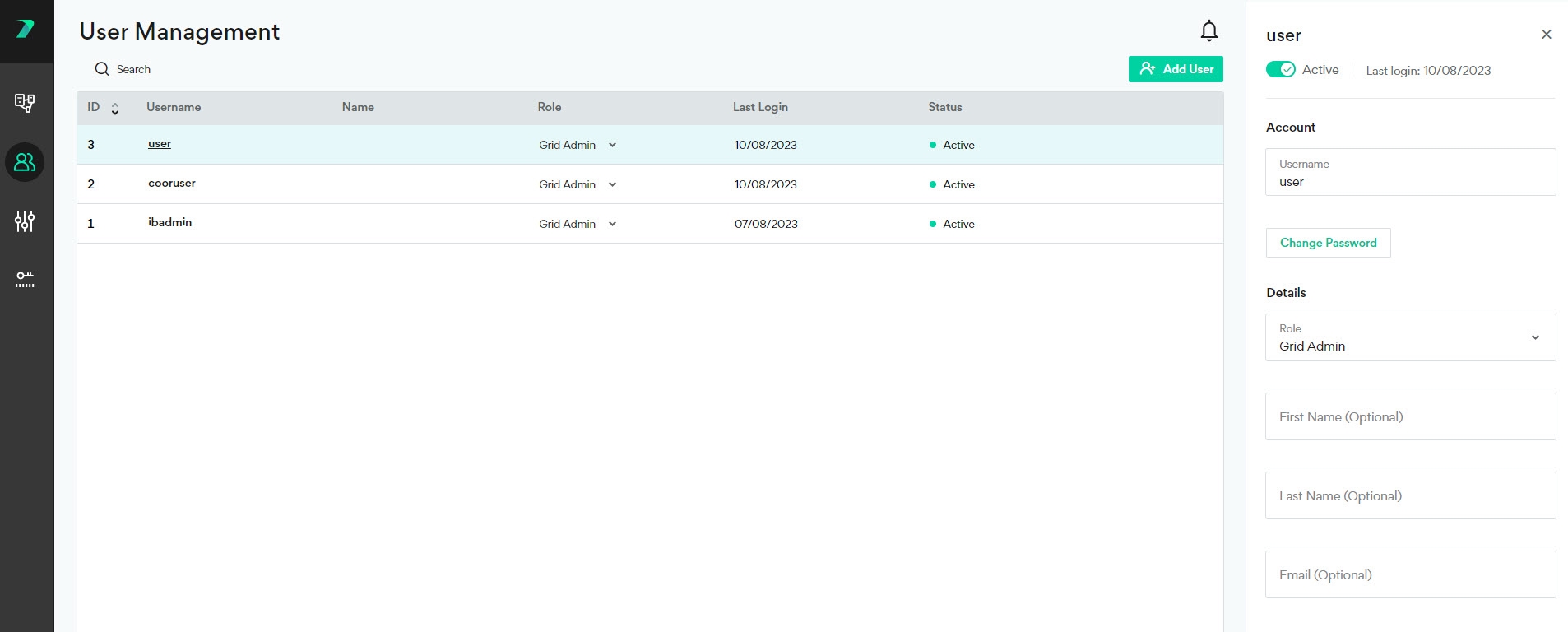The image size is (1568, 632).
Task: Open the settings sliders sidebar icon
Action: click(x=25, y=221)
